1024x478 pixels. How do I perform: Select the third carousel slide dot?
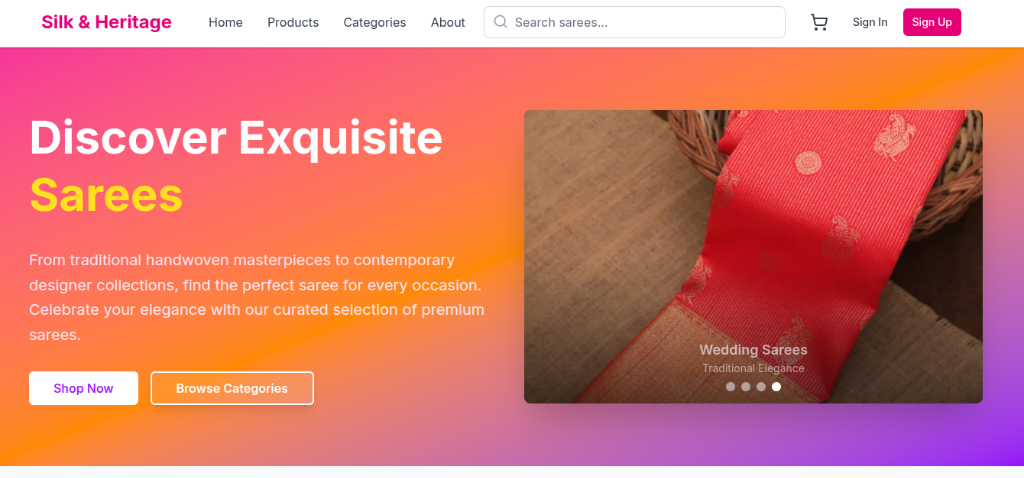[x=761, y=387]
